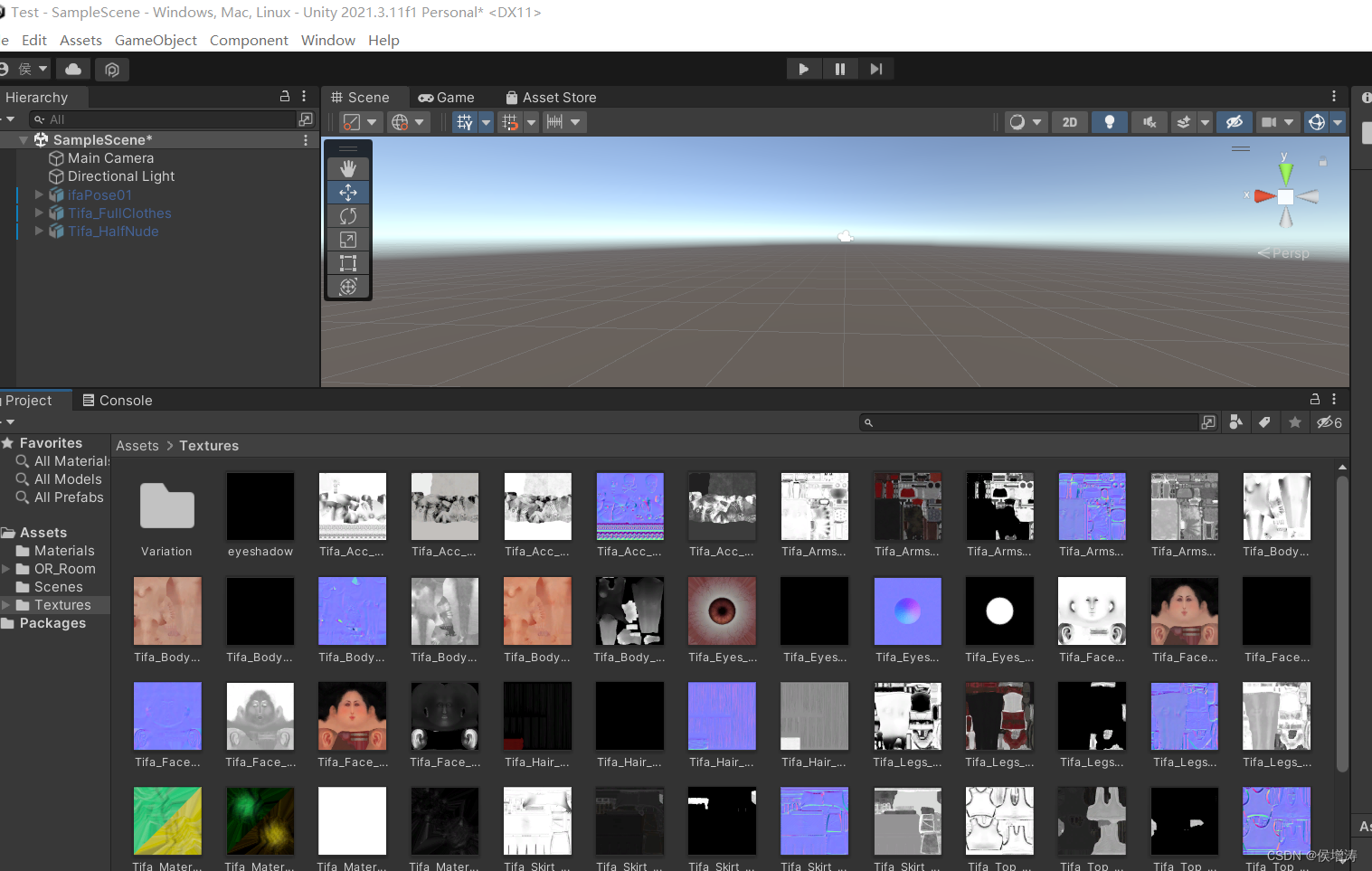
Task: Open the Edit menu
Action: click(34, 40)
